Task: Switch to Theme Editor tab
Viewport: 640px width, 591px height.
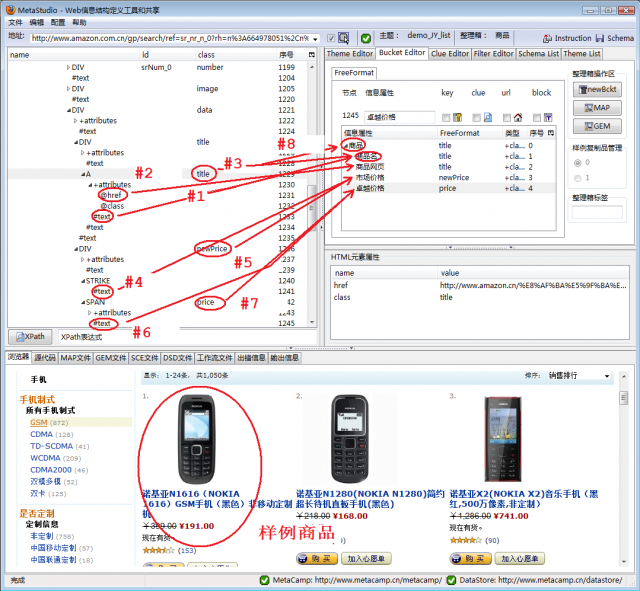Action: (x=350, y=54)
